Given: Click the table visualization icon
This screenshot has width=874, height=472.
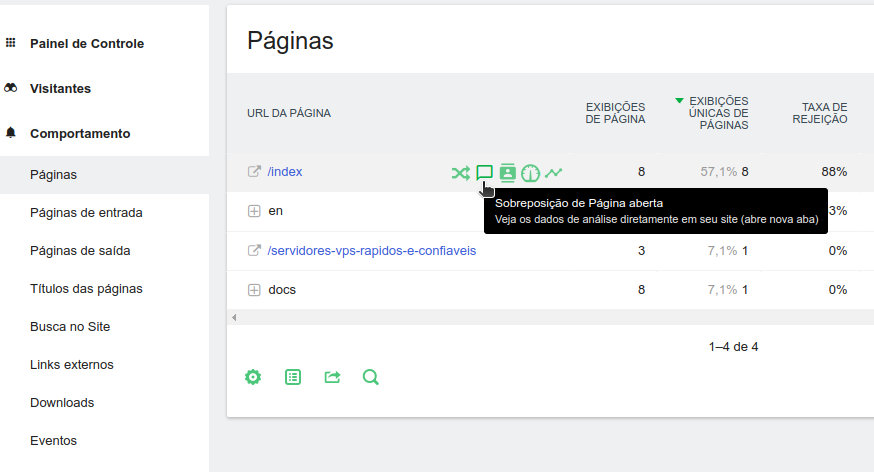Looking at the screenshot, I should click(293, 377).
